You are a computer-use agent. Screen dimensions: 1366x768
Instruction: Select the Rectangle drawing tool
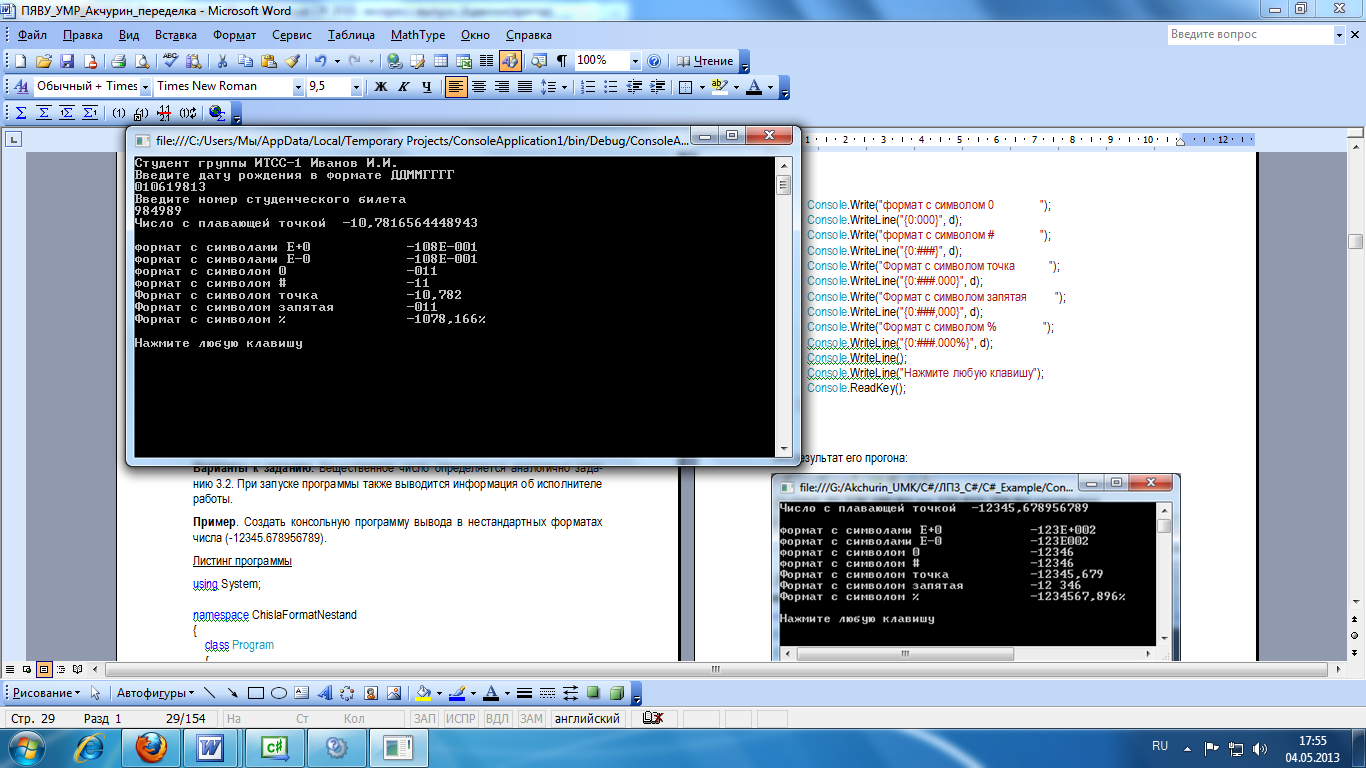[255, 692]
